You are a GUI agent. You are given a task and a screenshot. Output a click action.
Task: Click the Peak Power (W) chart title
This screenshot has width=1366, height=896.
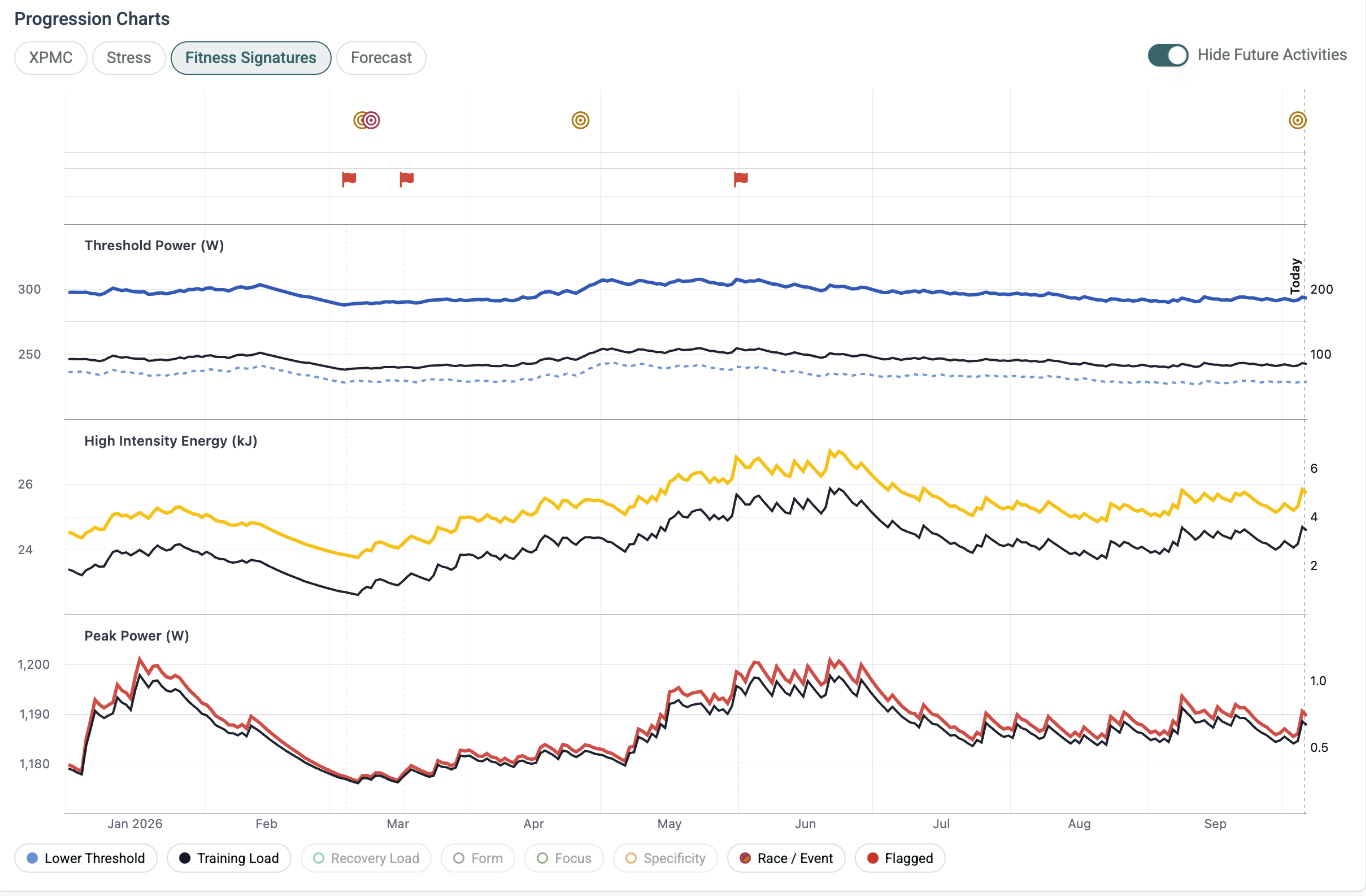pos(137,636)
